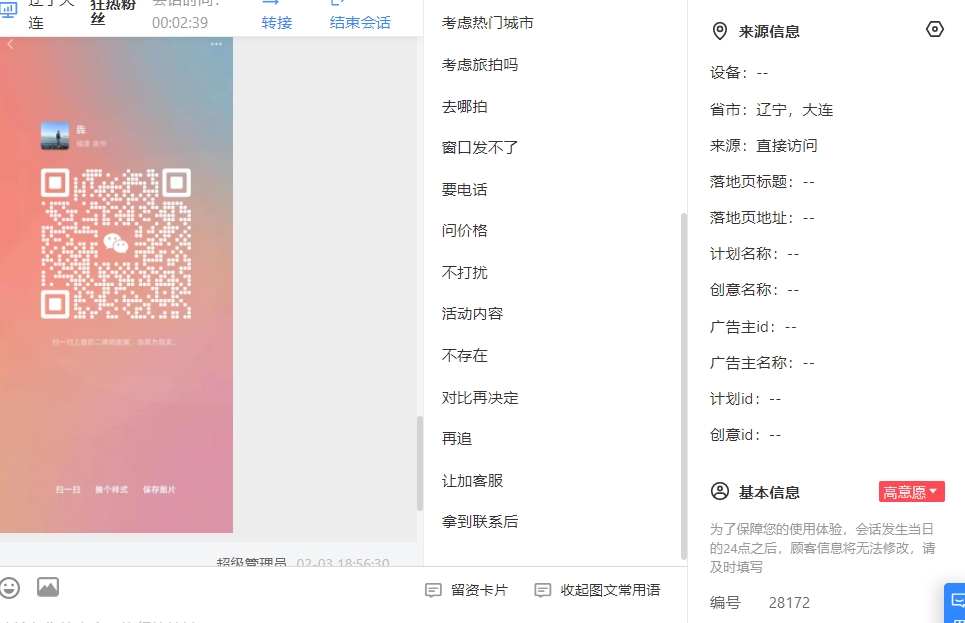The width and height of the screenshot is (965, 623).
Task: Select quick phrase 不打扰
Action: (x=464, y=273)
